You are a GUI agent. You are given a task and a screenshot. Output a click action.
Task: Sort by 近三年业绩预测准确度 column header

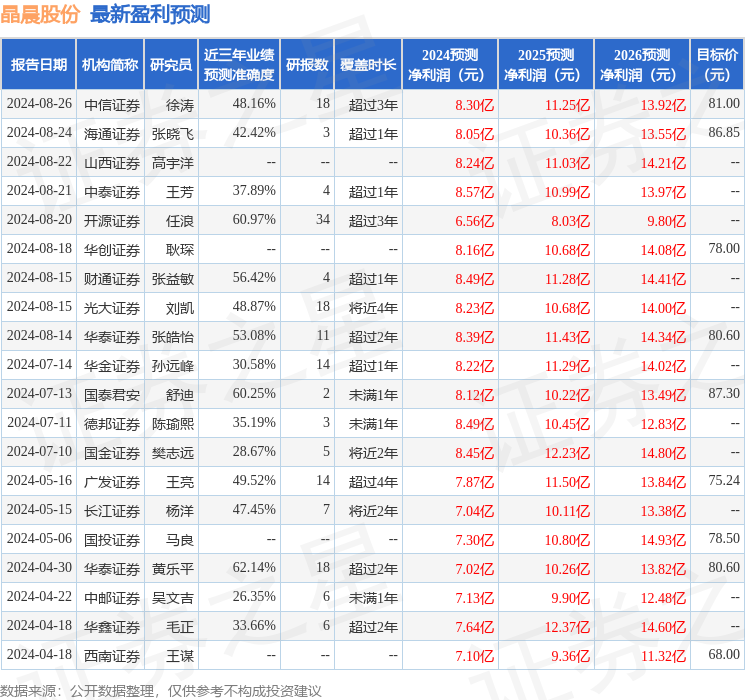coord(238,65)
